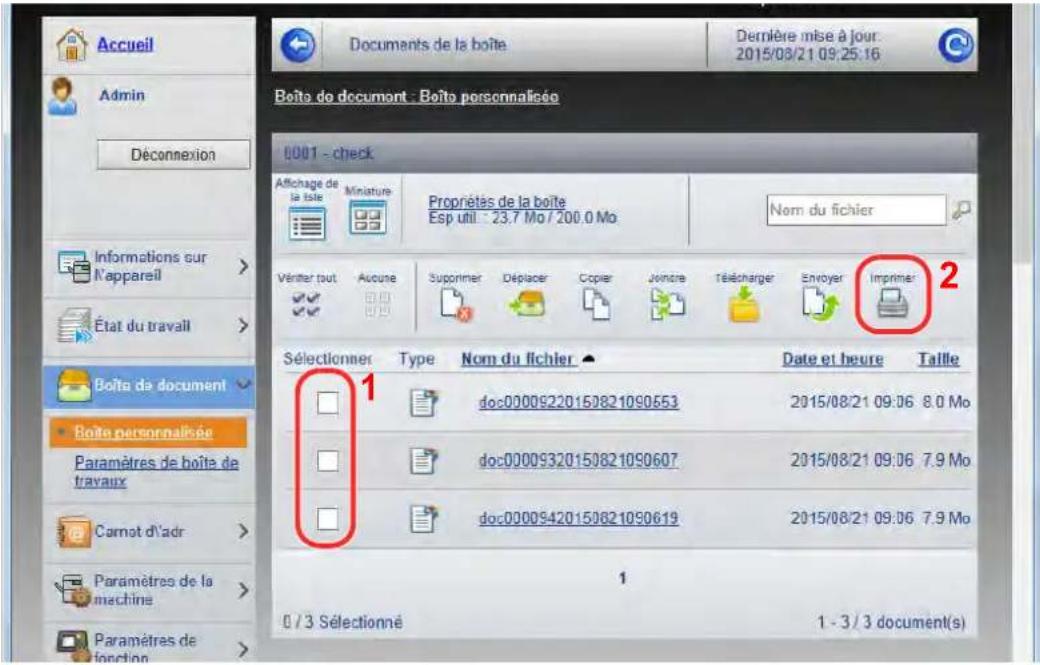Click the 8.0 Mo size value

click(x=946, y=402)
